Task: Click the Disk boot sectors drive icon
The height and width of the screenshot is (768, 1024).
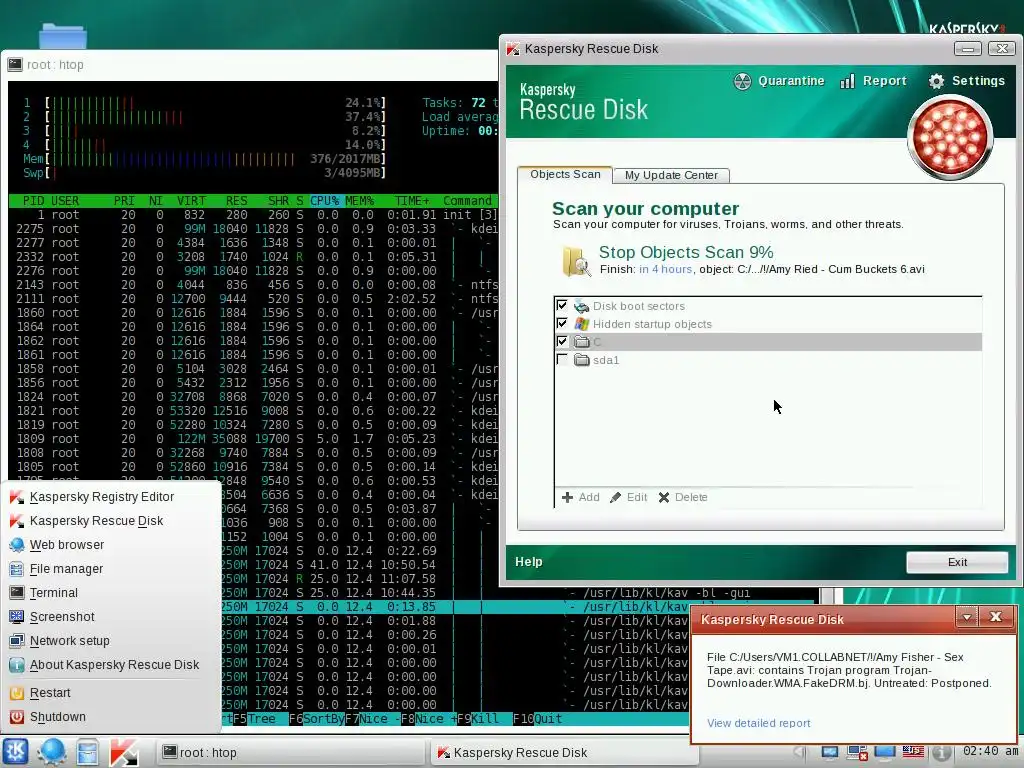Action: point(581,306)
